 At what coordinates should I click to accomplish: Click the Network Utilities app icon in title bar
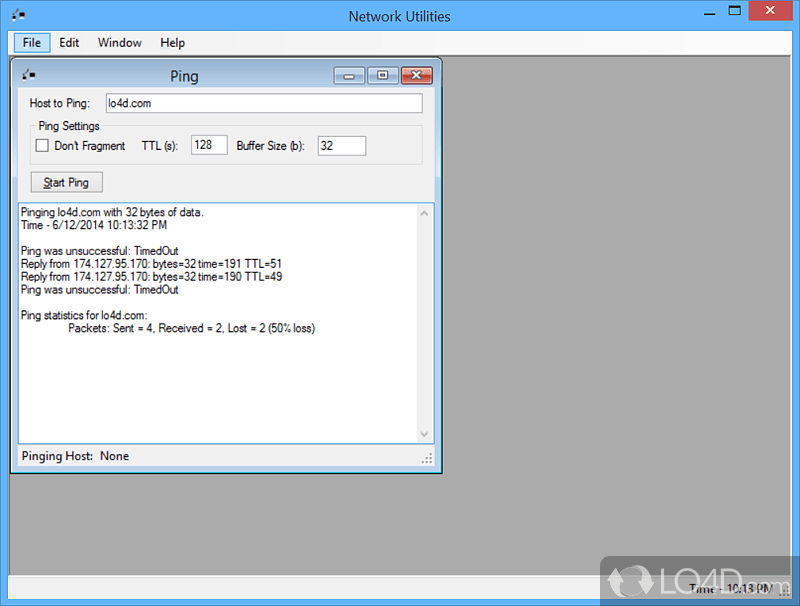[x=19, y=15]
